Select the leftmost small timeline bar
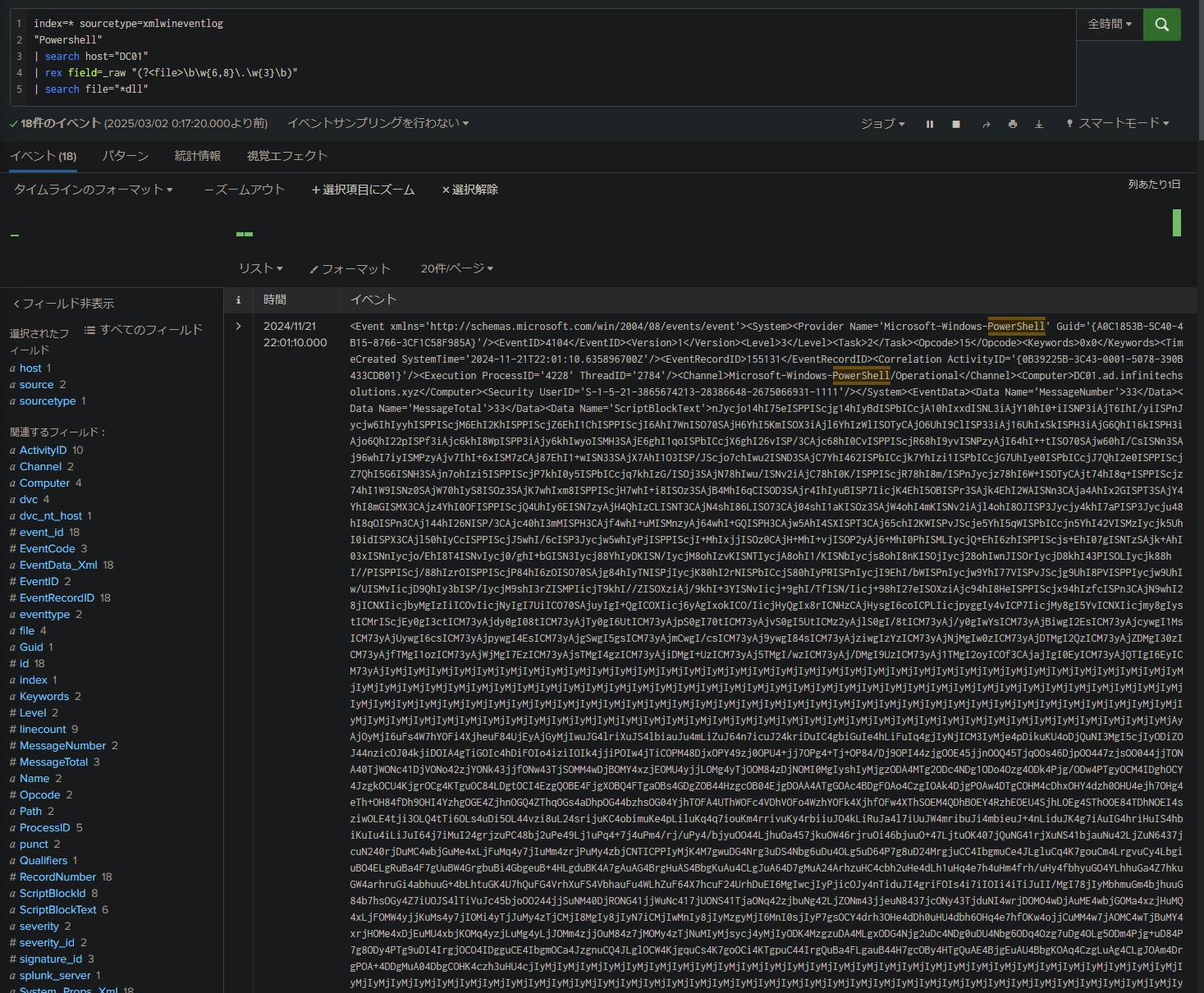The image size is (1204, 993). (x=15, y=236)
